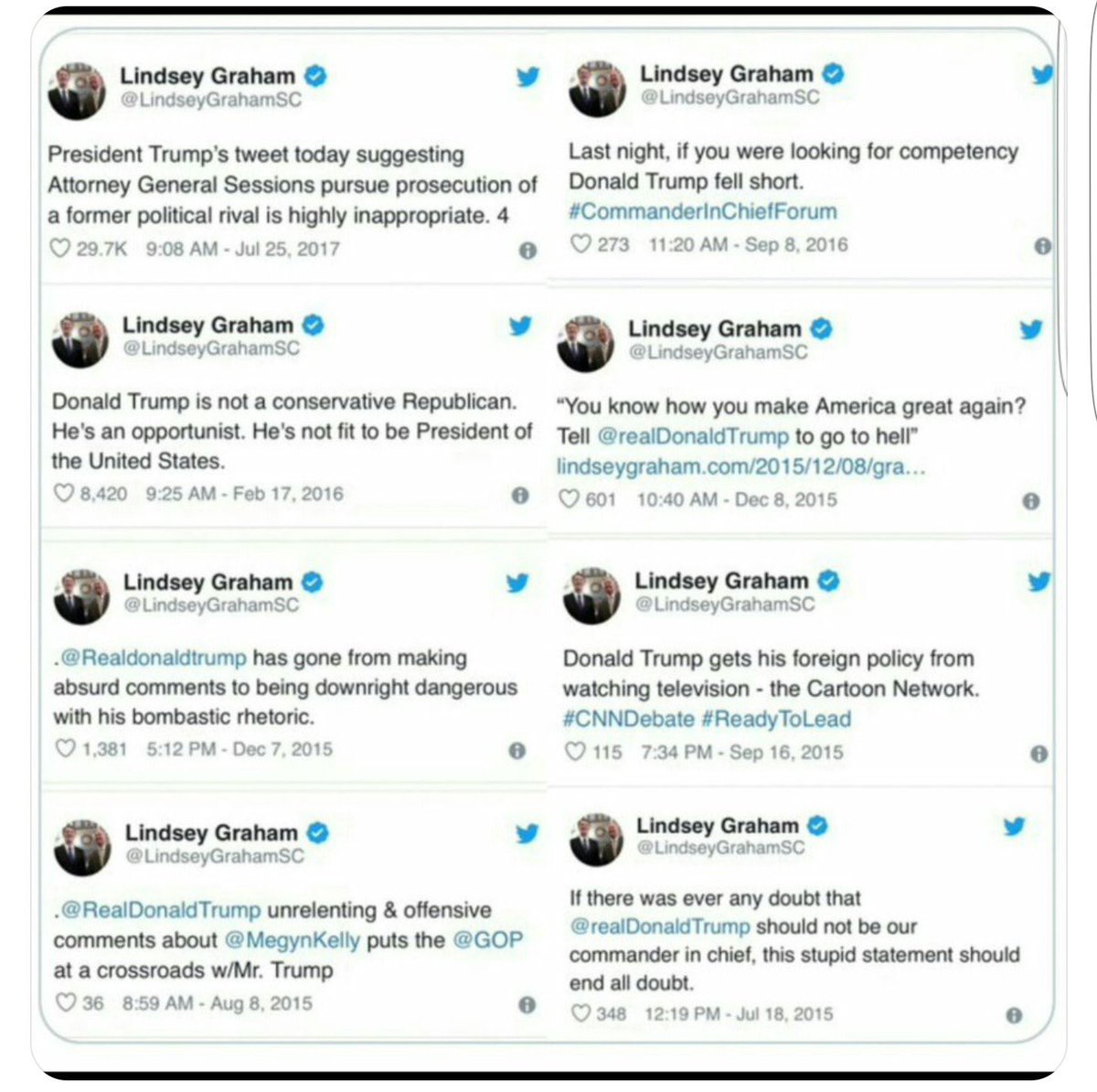
Task: Click the @GOP mention link
Action: pos(486,940)
